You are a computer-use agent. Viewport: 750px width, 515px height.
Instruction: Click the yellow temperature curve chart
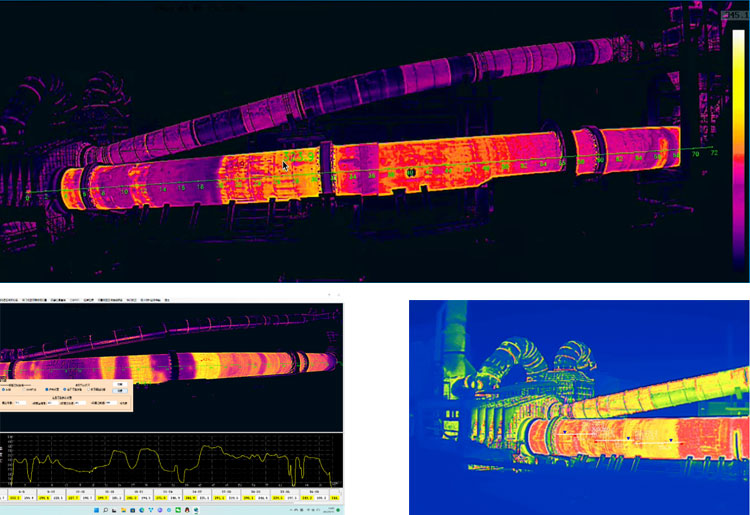171,460
